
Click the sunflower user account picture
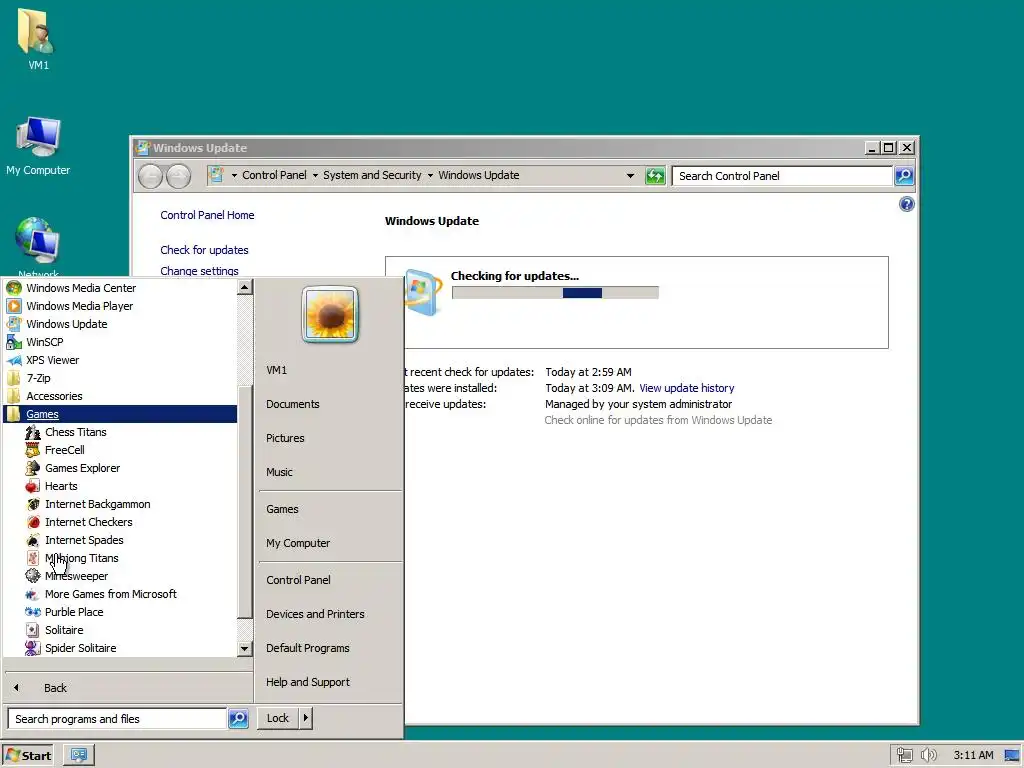[330, 315]
